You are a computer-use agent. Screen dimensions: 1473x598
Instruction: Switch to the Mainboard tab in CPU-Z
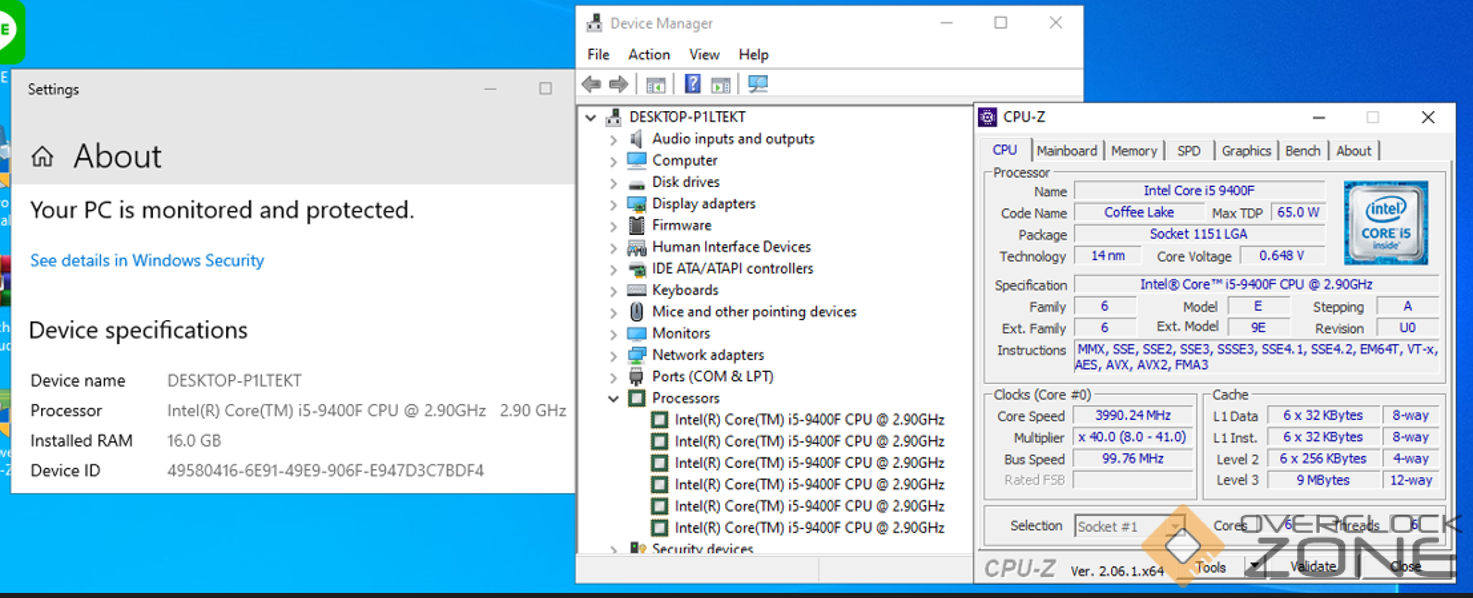tap(1066, 151)
